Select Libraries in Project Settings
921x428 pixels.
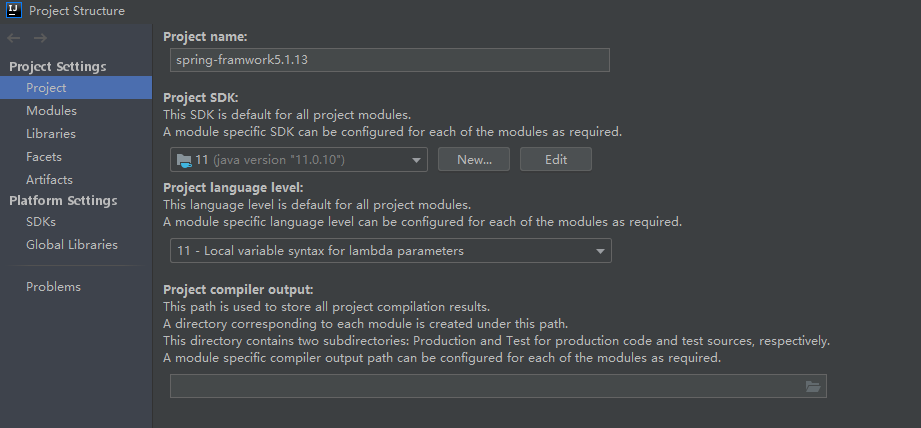click(x=51, y=134)
